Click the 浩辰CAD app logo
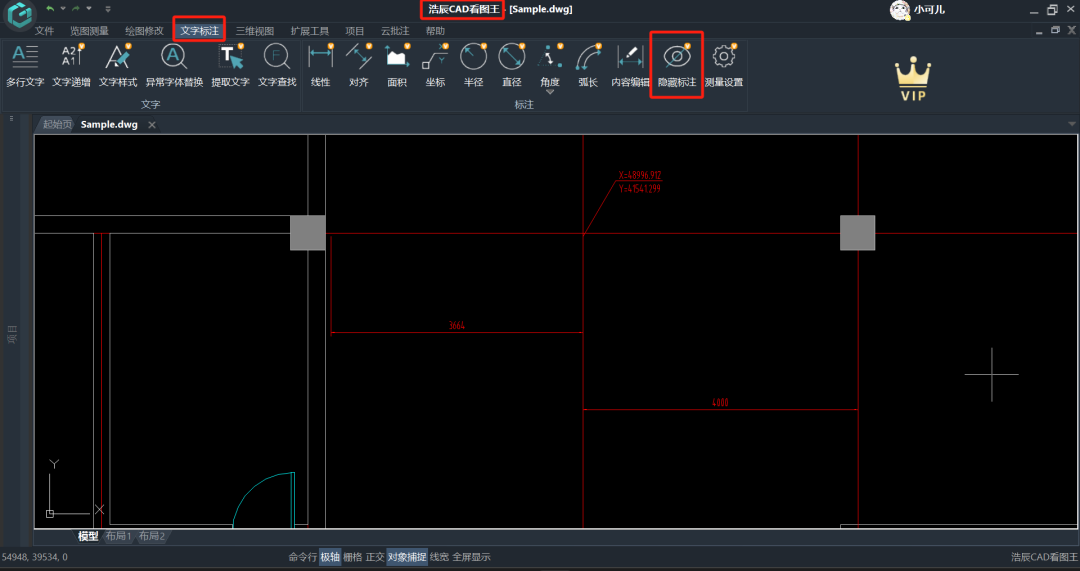The width and height of the screenshot is (1080, 571). coord(20,14)
